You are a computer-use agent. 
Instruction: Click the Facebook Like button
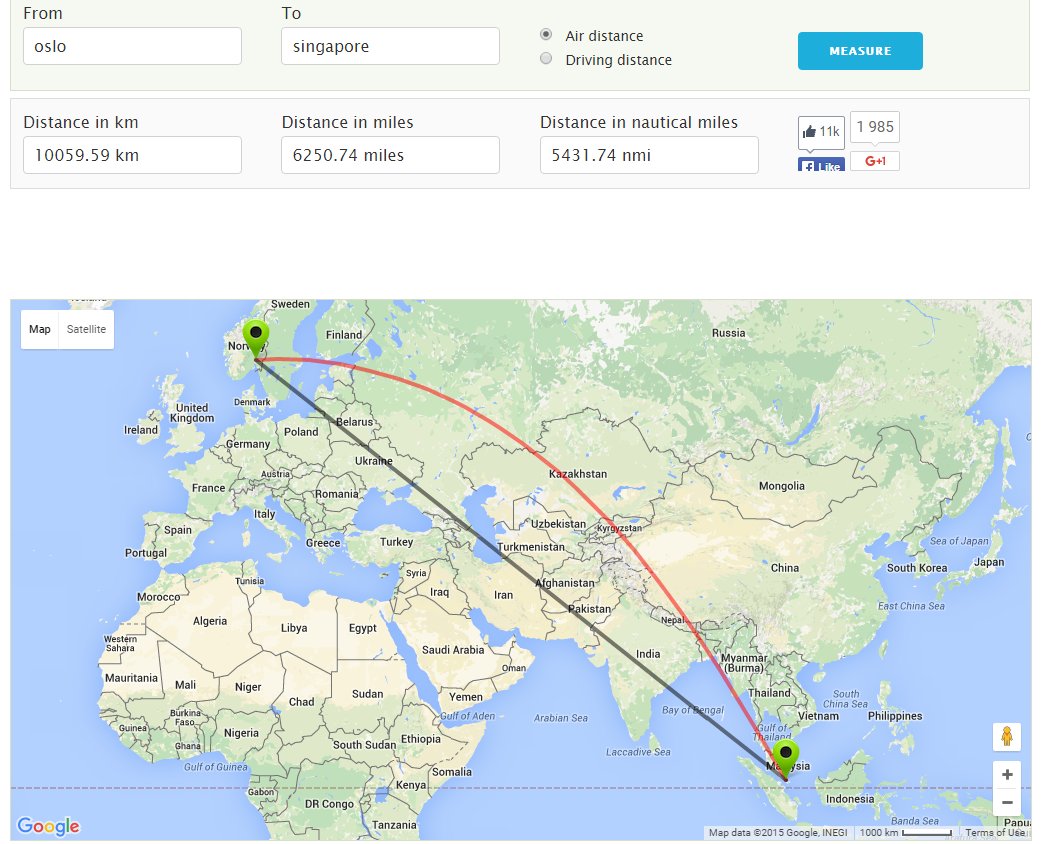pos(821,165)
